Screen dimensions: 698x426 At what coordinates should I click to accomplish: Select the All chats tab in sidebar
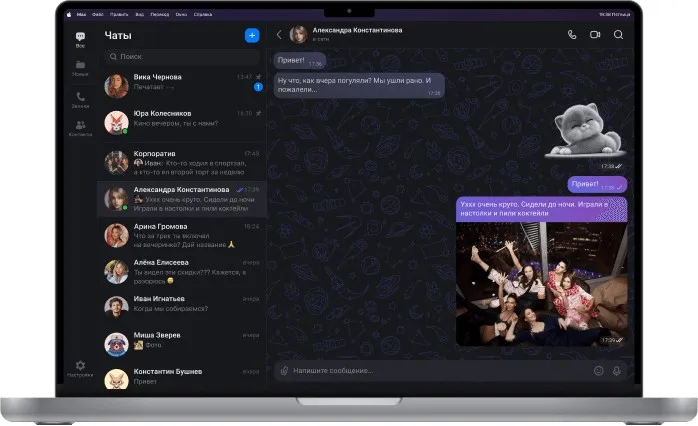point(80,39)
